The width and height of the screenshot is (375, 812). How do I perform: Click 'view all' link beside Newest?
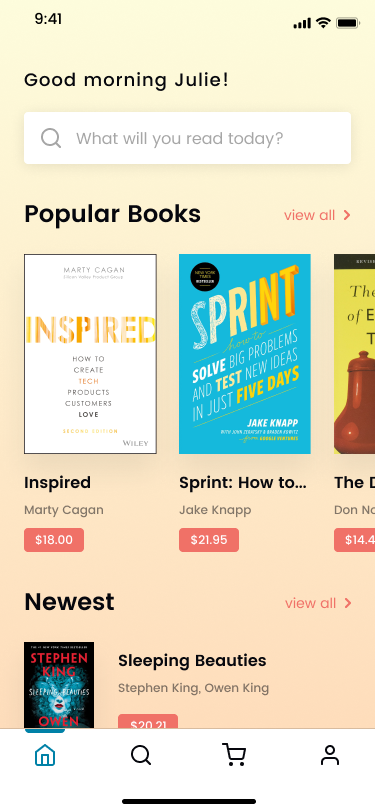(310, 603)
